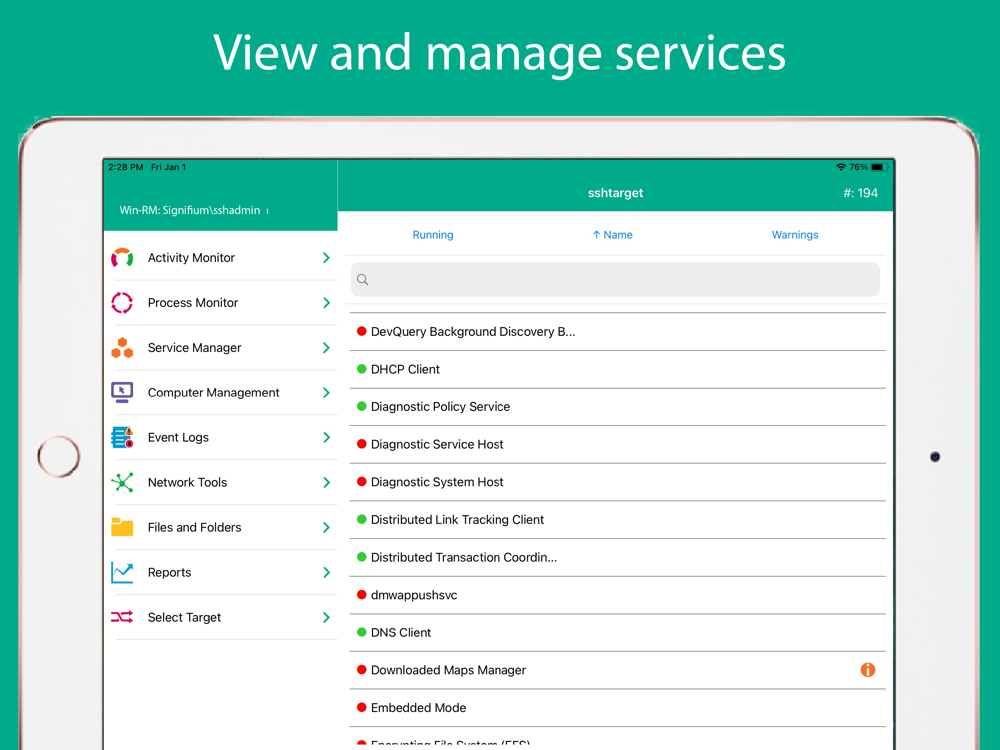Viewport: 1000px width, 750px height.
Task: Expand Select Target chevron
Action: [326, 617]
